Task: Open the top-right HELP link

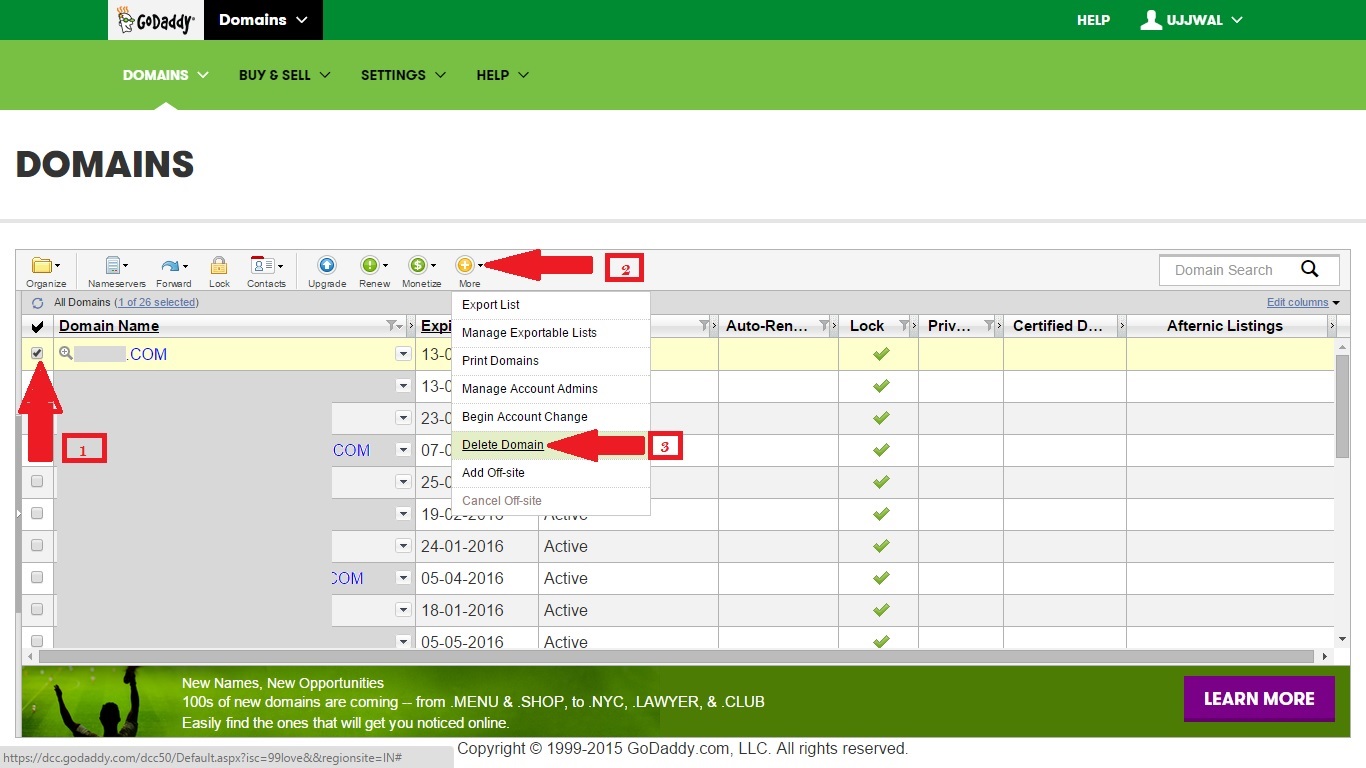Action: (x=1093, y=20)
